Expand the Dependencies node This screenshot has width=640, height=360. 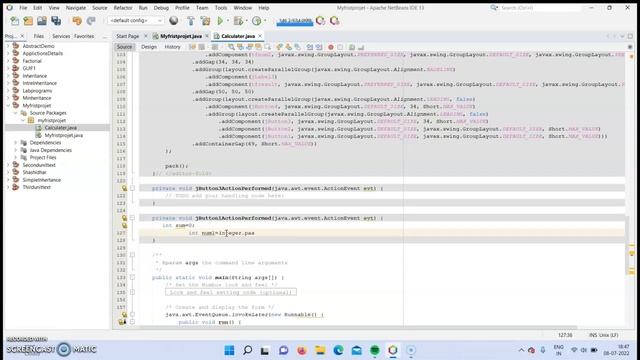[x=16, y=142]
